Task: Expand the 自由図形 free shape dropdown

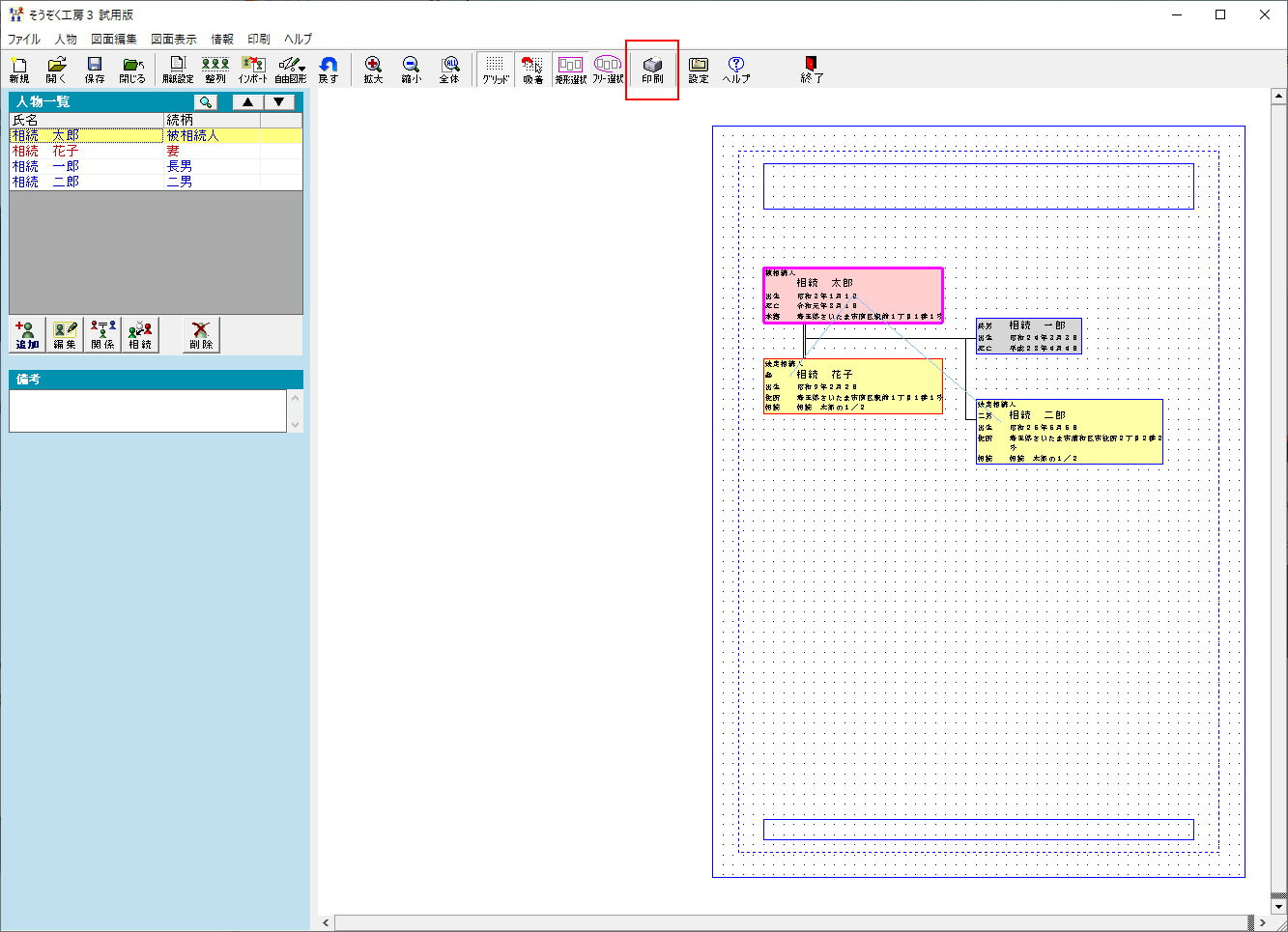Action: point(301,69)
